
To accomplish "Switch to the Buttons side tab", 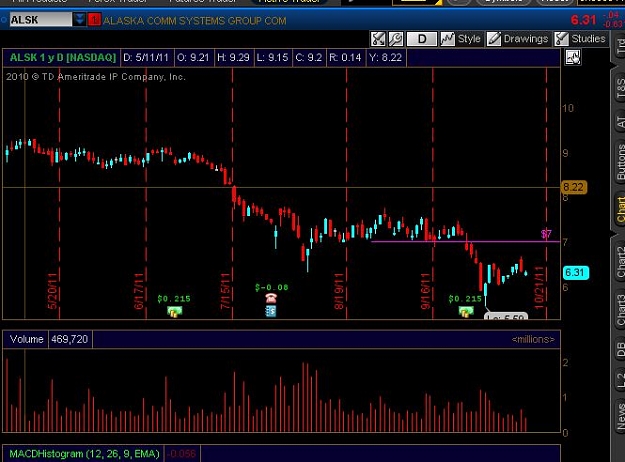I will [x=619, y=162].
